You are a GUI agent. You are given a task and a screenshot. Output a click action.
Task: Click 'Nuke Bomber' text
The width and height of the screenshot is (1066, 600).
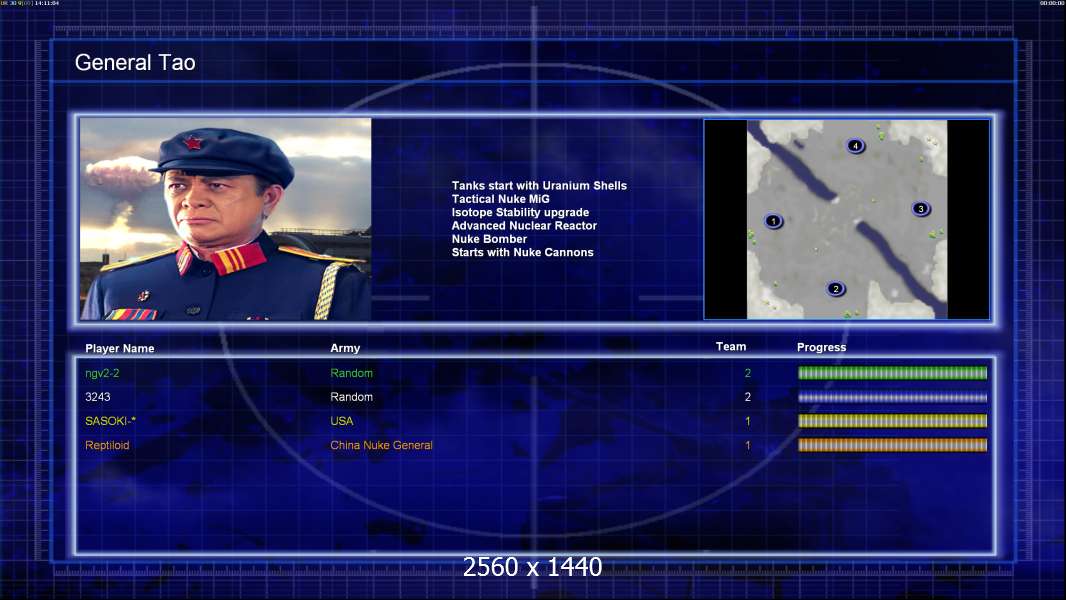[489, 239]
